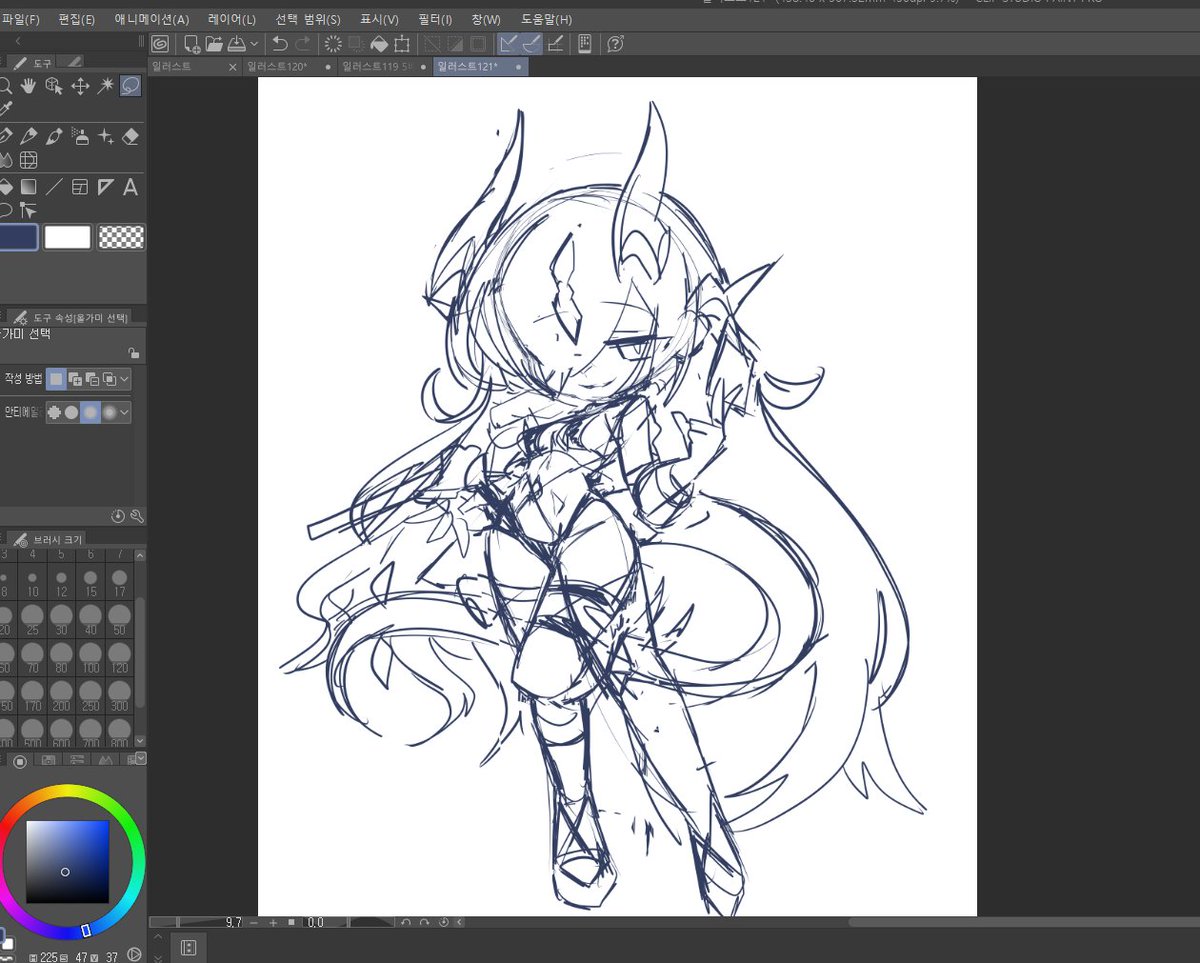Select the Eraser tool
This screenshot has height=963, width=1200.
(x=130, y=136)
